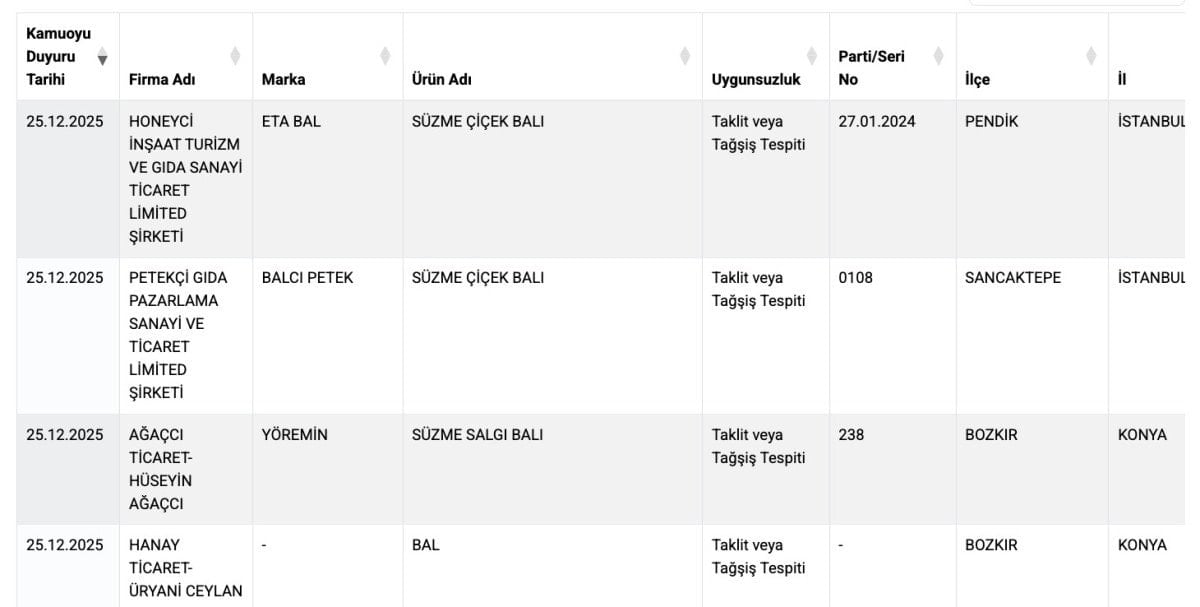
Task: Sort by Ürün Adı using arrow icon
Action: (x=685, y=57)
